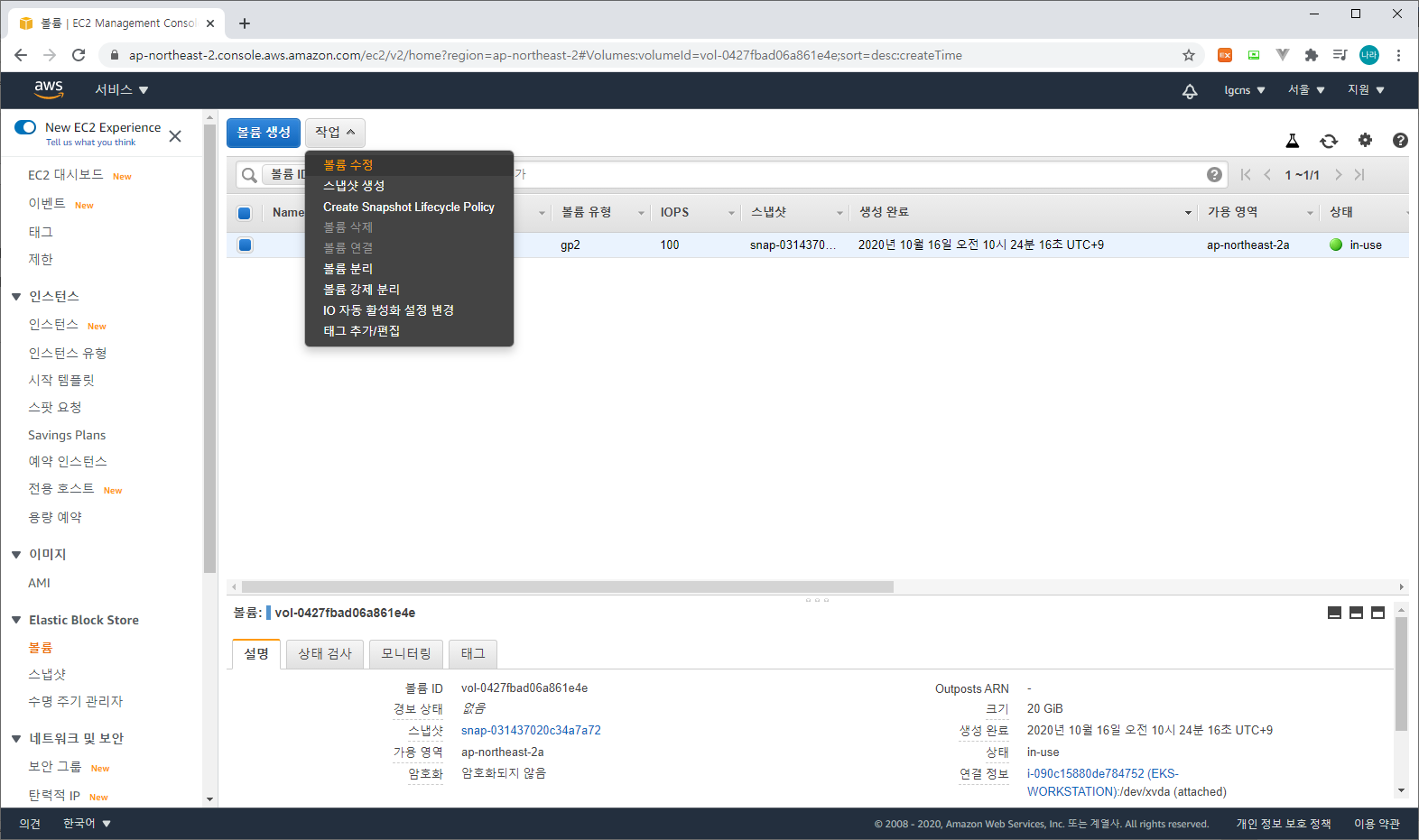Open the help question mark icon

(1400, 140)
